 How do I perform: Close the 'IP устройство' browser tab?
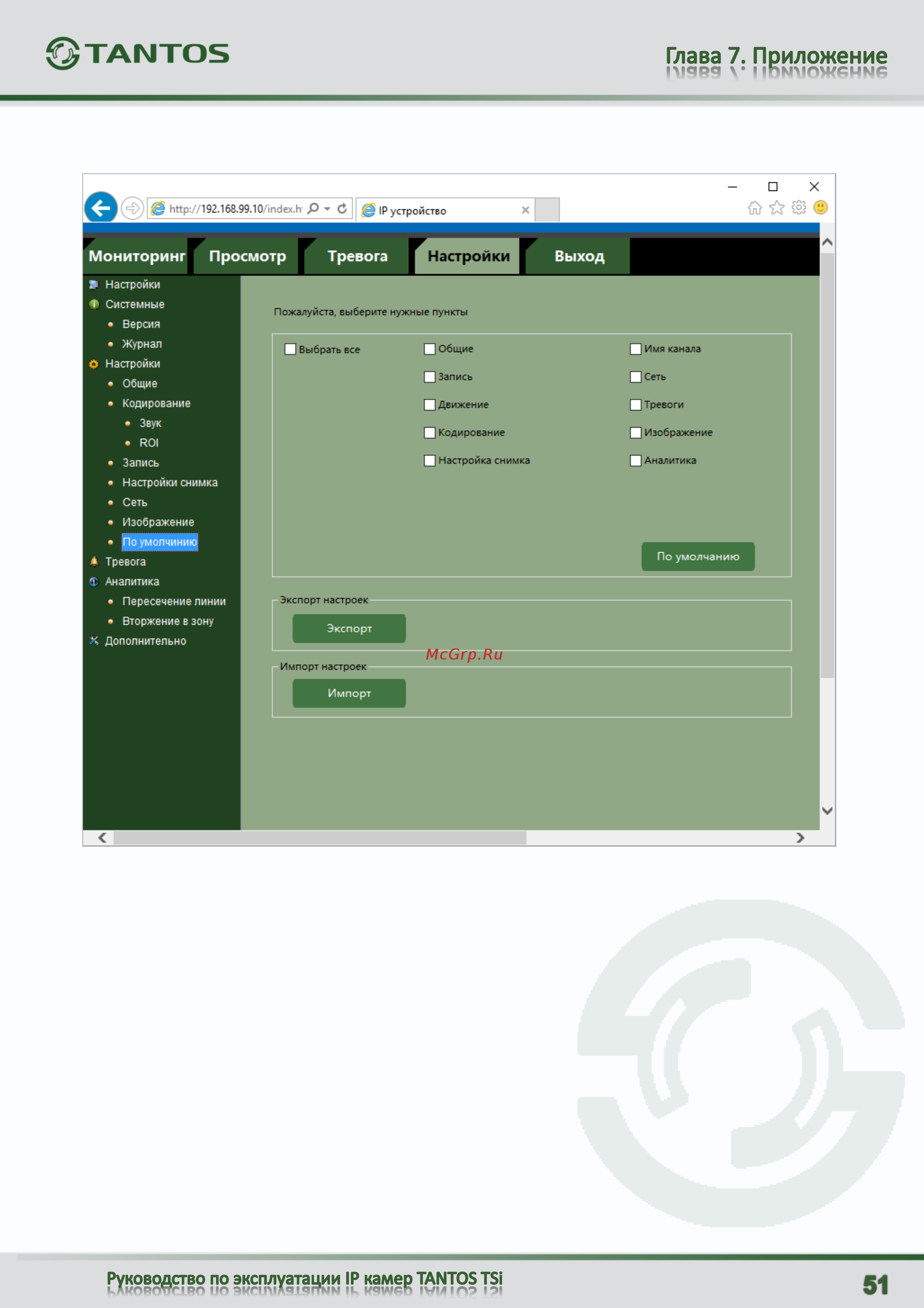coord(525,210)
